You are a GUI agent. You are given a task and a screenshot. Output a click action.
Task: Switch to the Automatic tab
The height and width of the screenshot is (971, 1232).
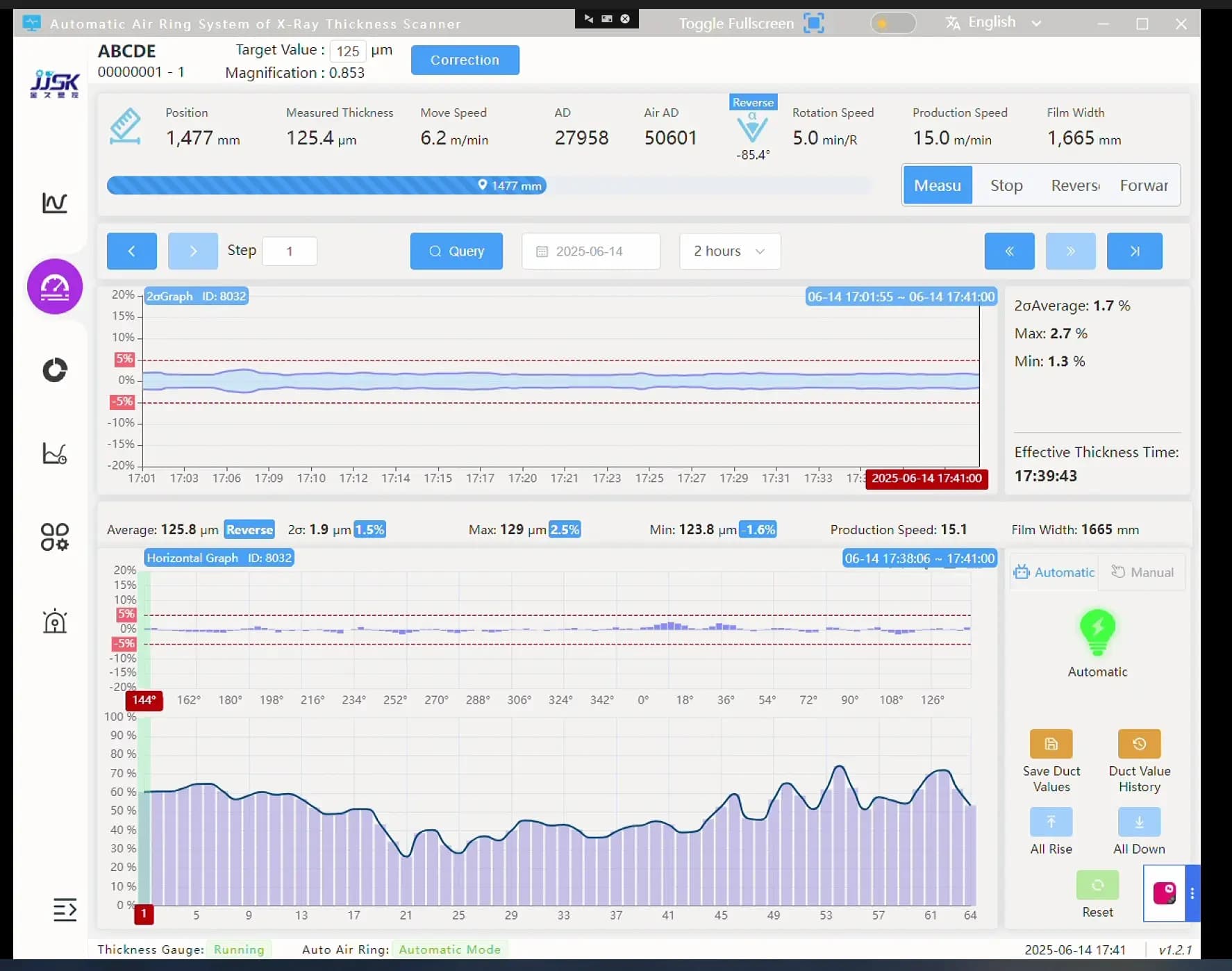1054,572
